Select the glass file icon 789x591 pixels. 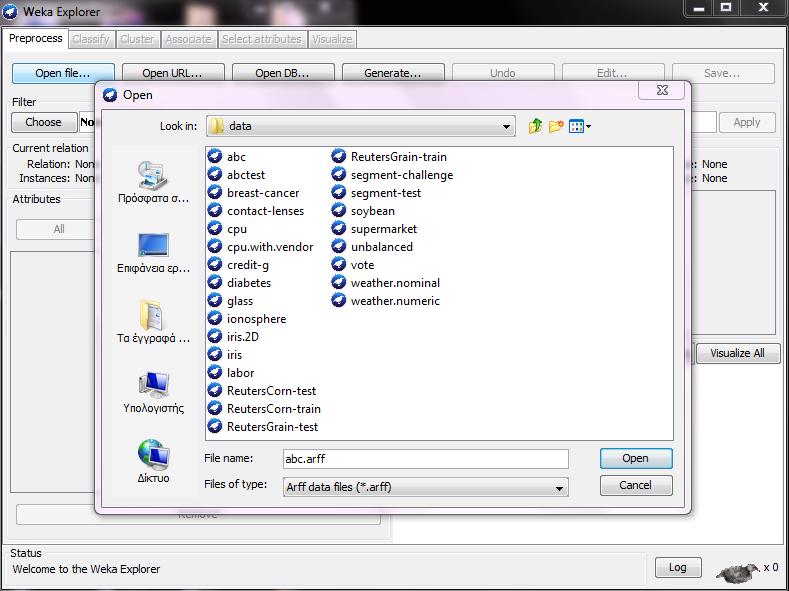coord(215,301)
